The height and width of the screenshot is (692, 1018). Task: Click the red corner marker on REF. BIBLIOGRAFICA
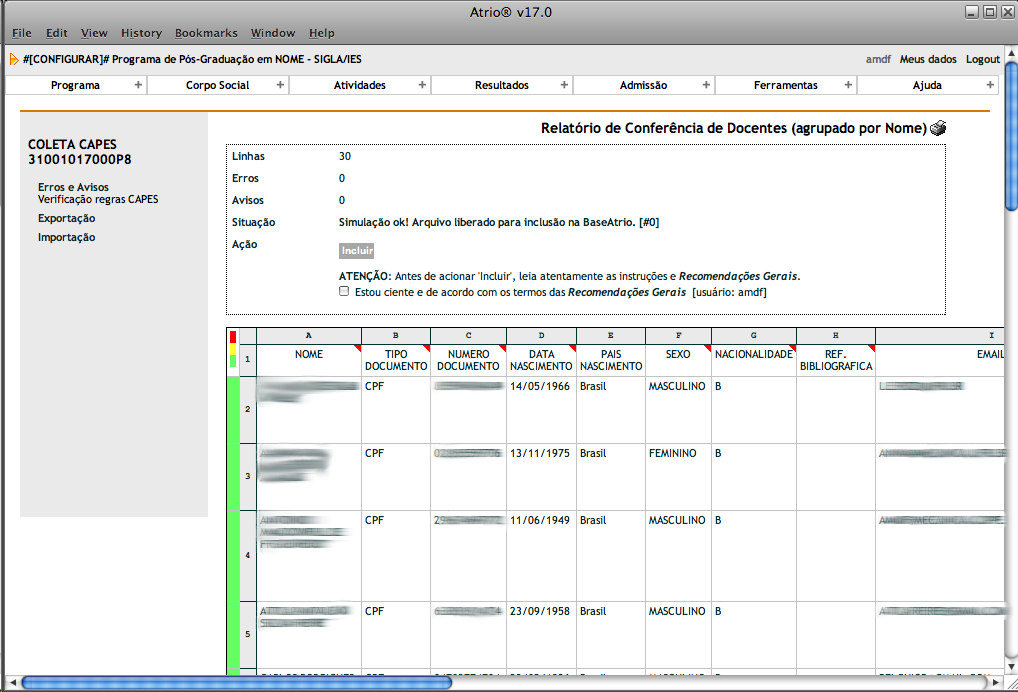click(870, 348)
